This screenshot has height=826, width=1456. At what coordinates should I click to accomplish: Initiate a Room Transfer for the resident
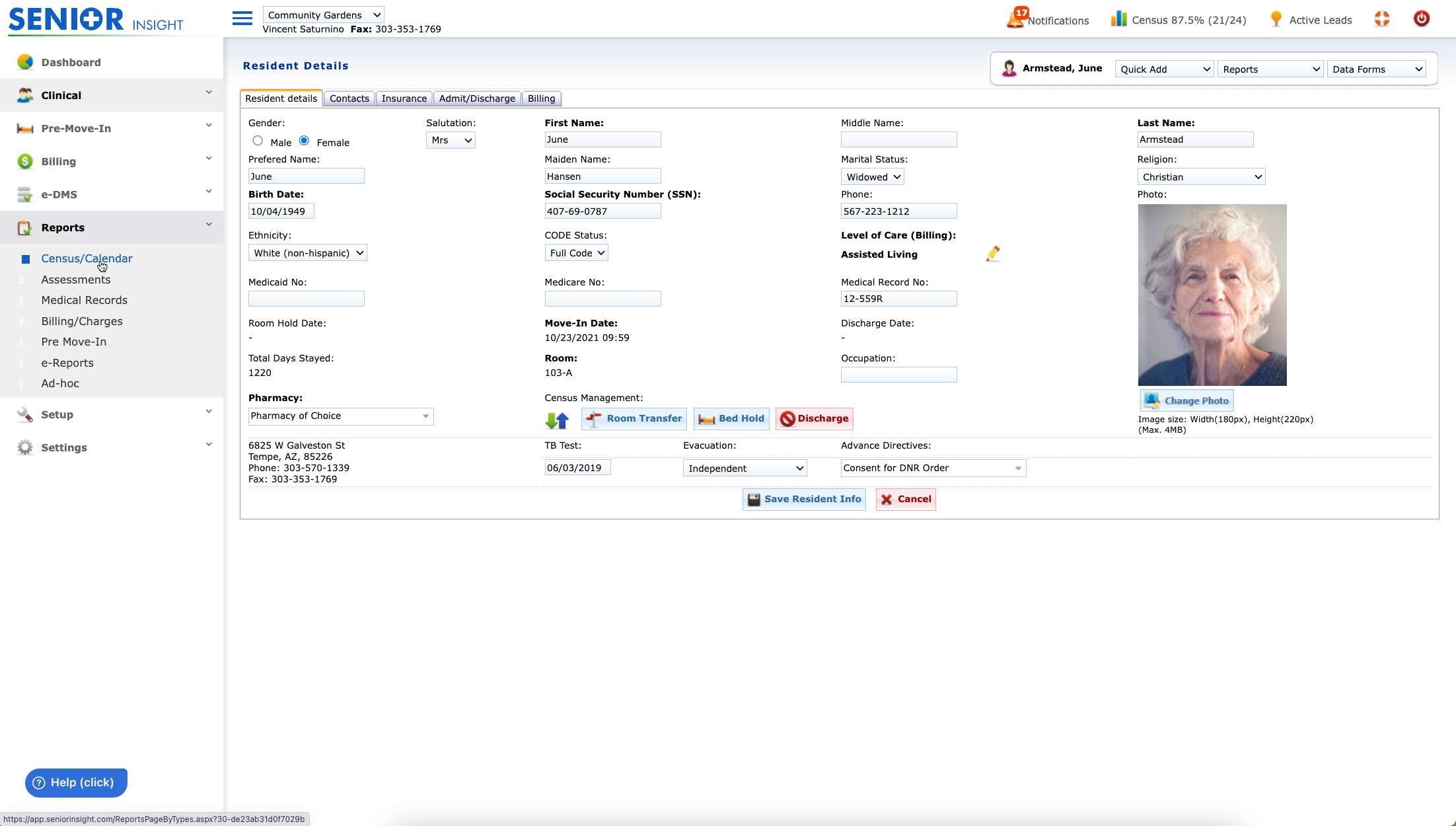(x=633, y=418)
